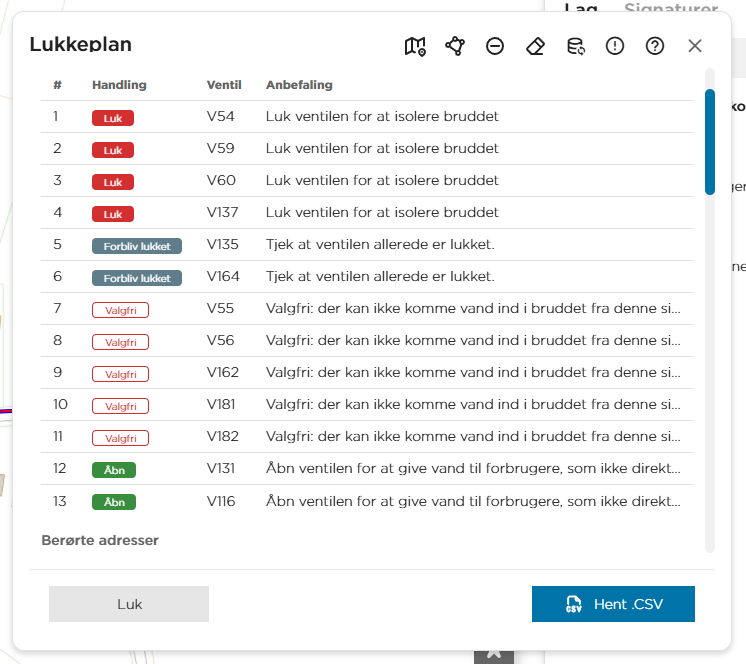The width and height of the screenshot is (746, 664).
Task: Select valve V162 in the table
Action: [x=223, y=372]
